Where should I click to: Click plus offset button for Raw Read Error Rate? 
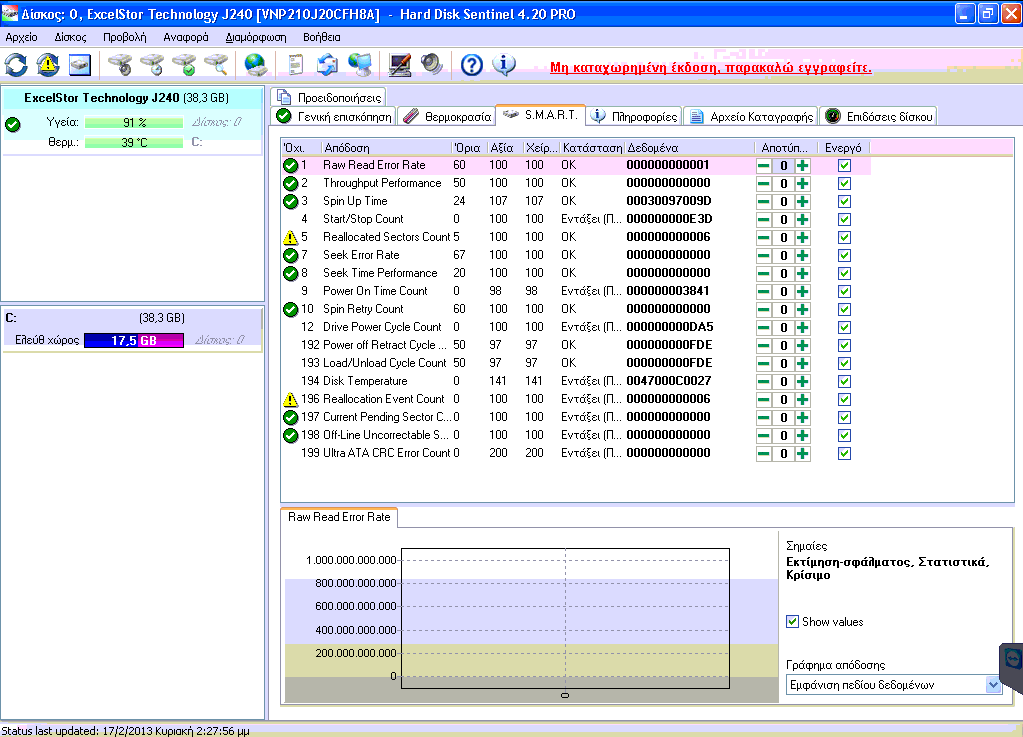(x=802, y=166)
